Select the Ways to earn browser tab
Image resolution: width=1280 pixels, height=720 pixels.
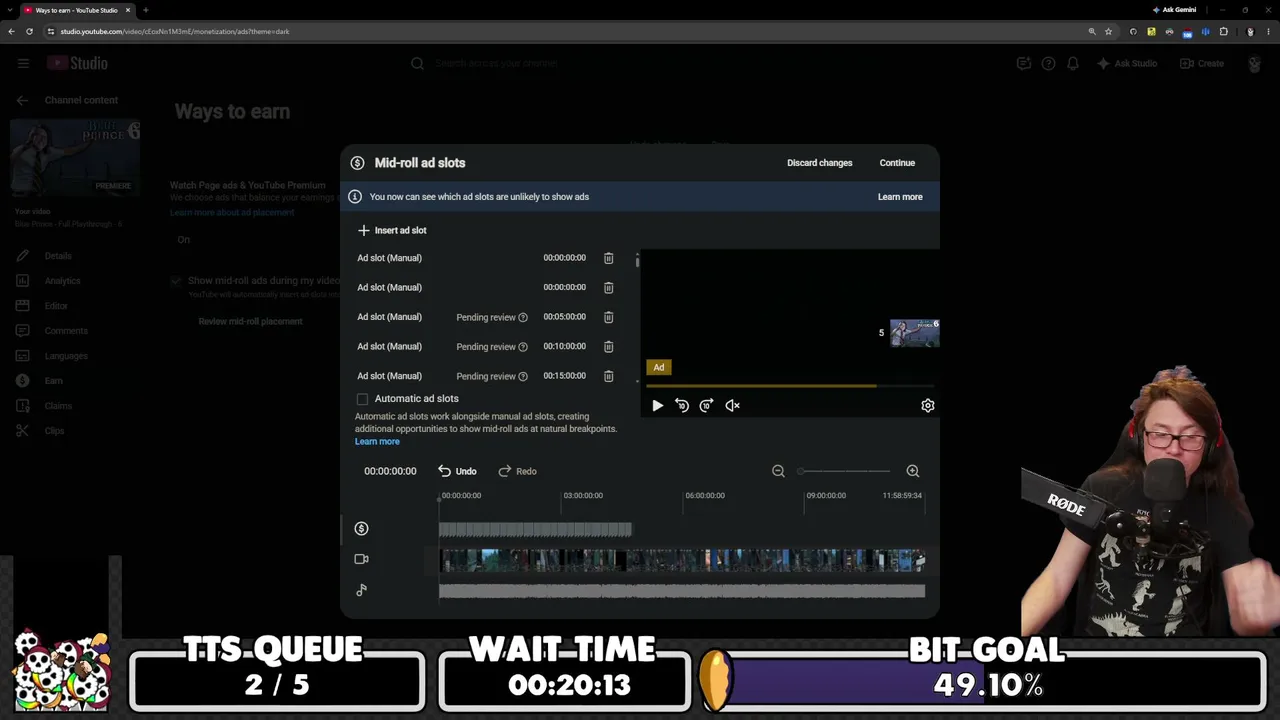(x=78, y=10)
